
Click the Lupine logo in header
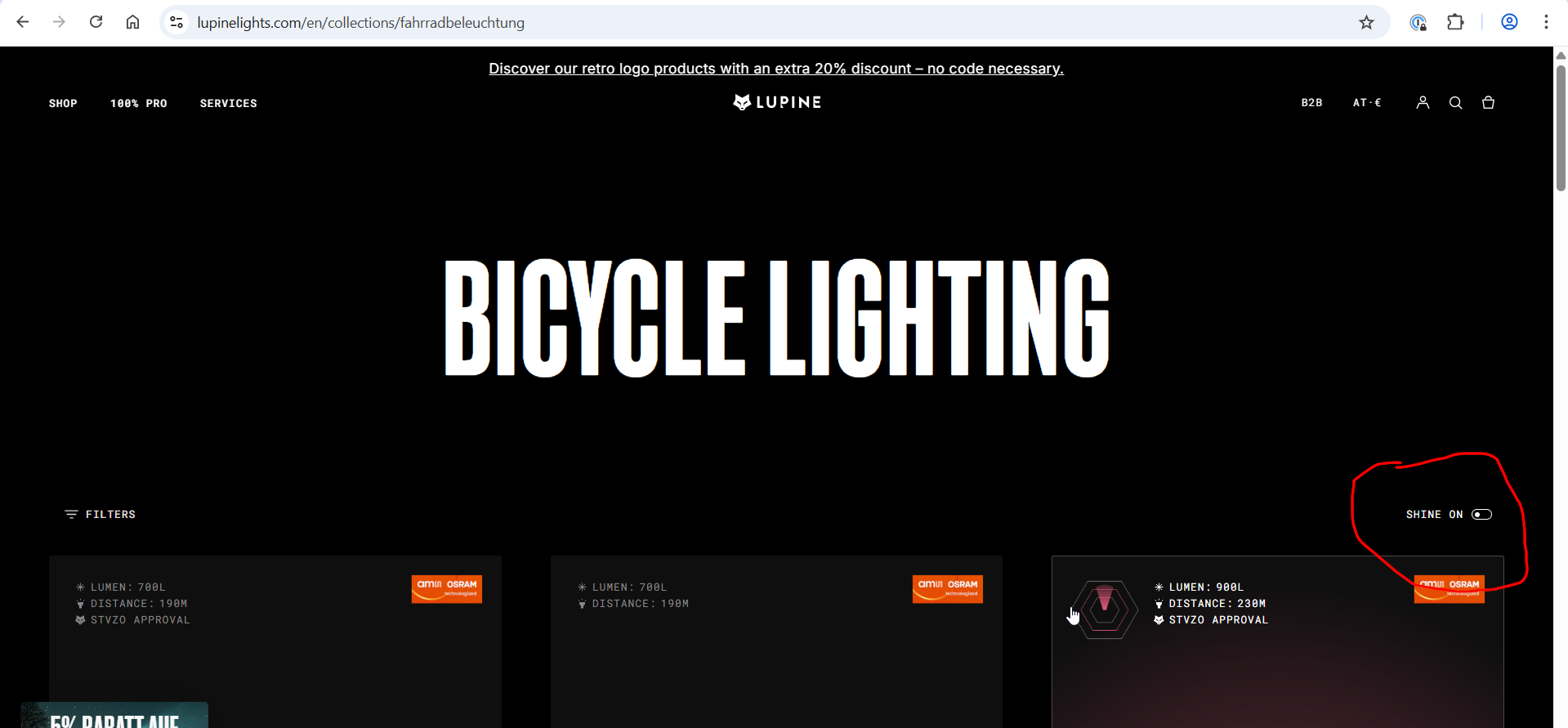coord(777,102)
